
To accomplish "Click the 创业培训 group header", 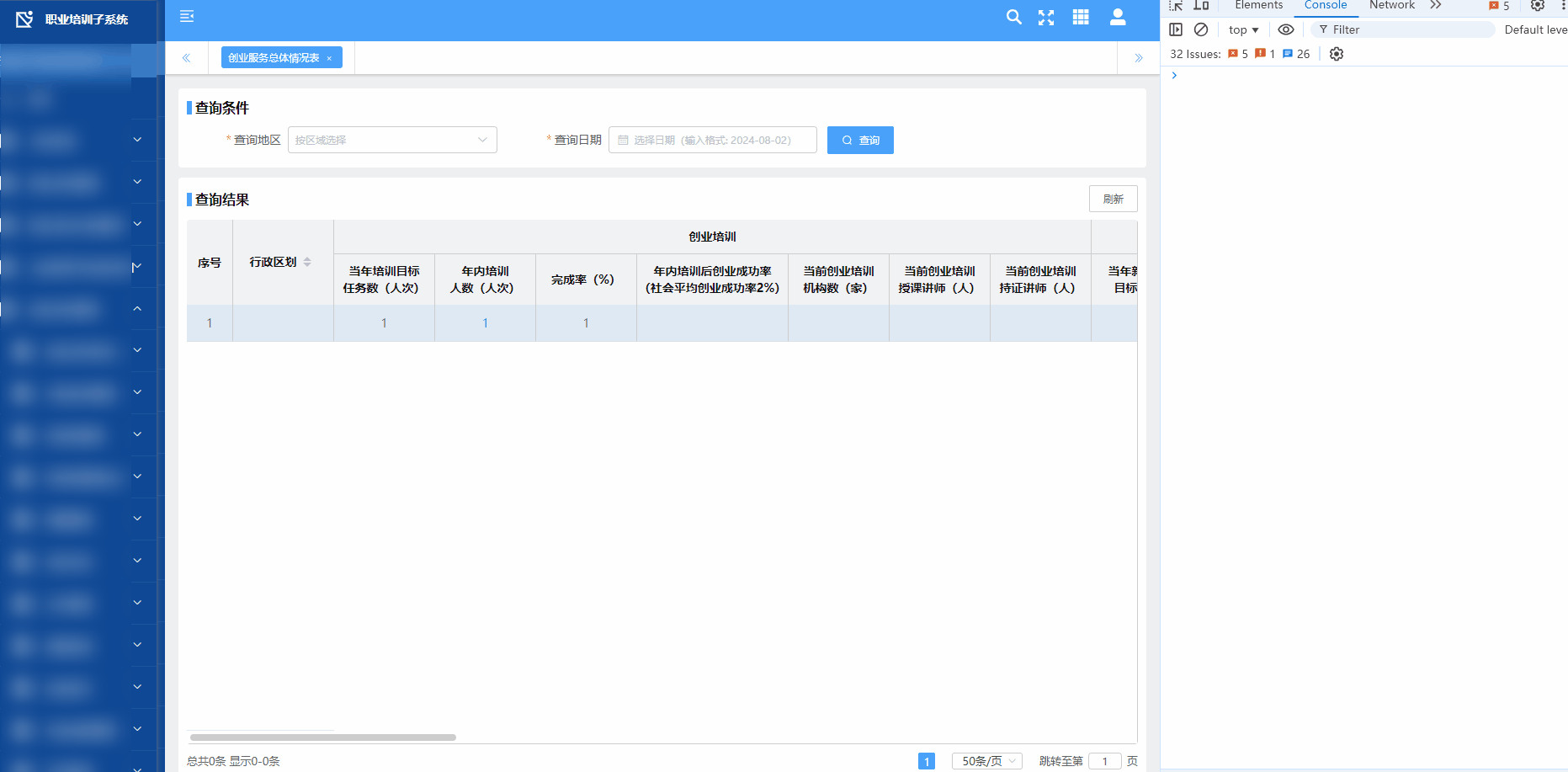I will point(712,237).
